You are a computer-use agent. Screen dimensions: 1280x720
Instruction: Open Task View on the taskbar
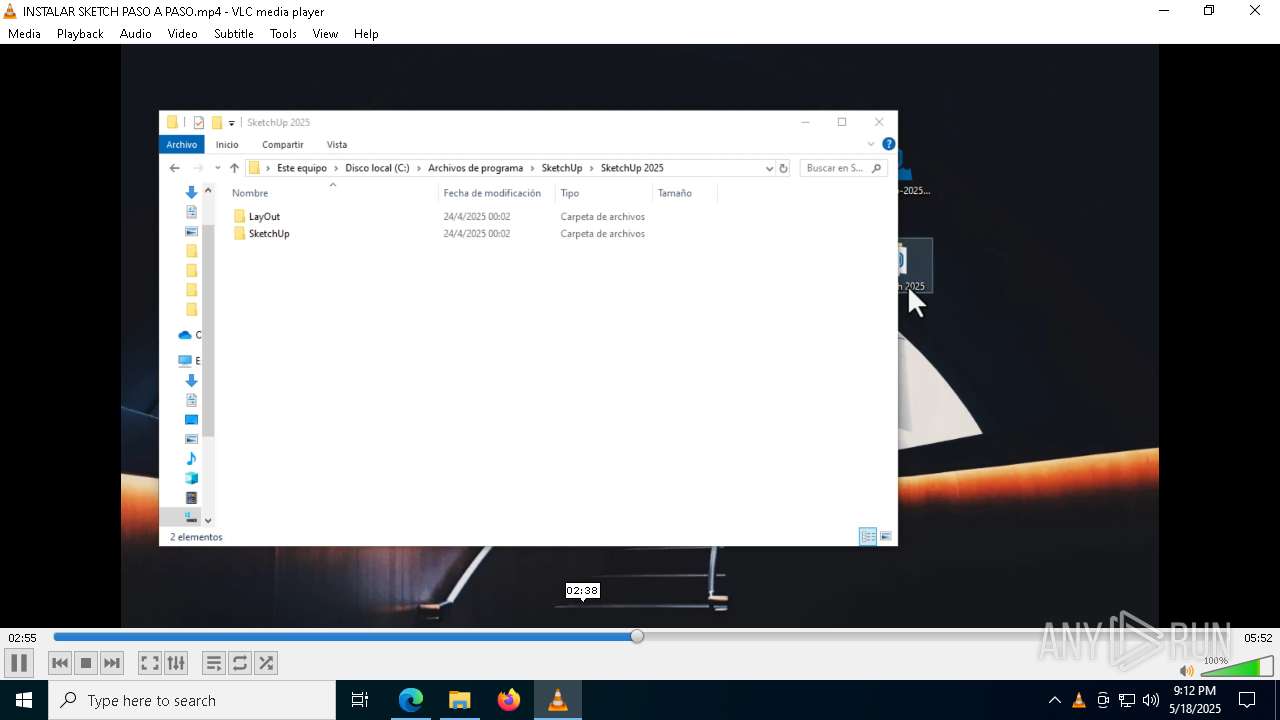[360, 700]
